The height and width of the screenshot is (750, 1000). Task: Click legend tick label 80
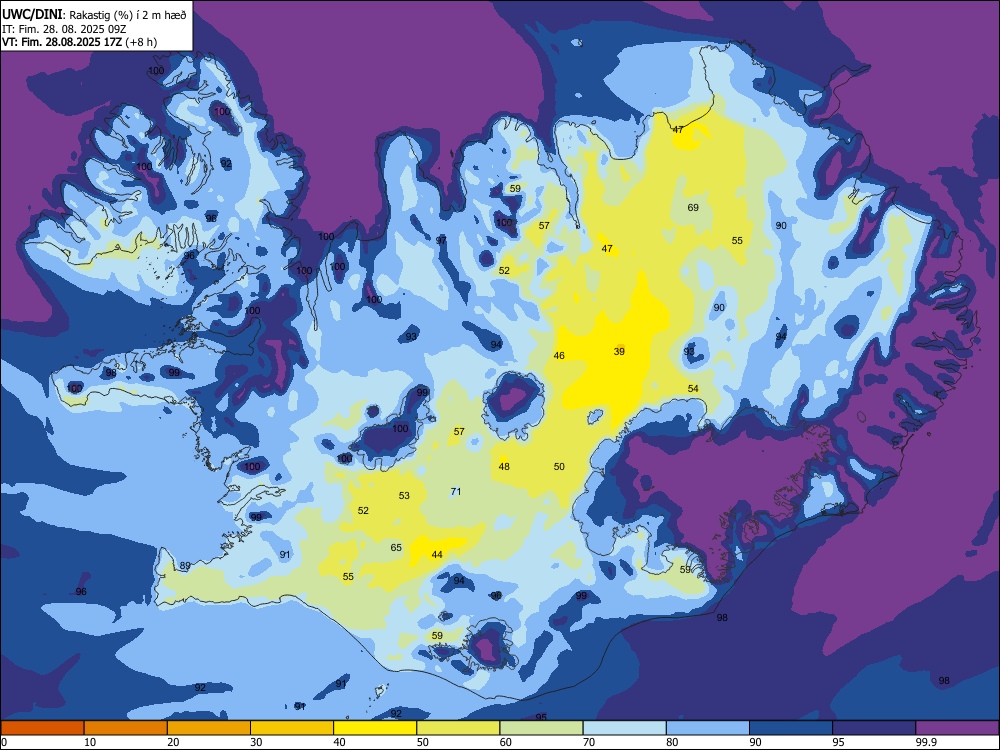[672, 742]
